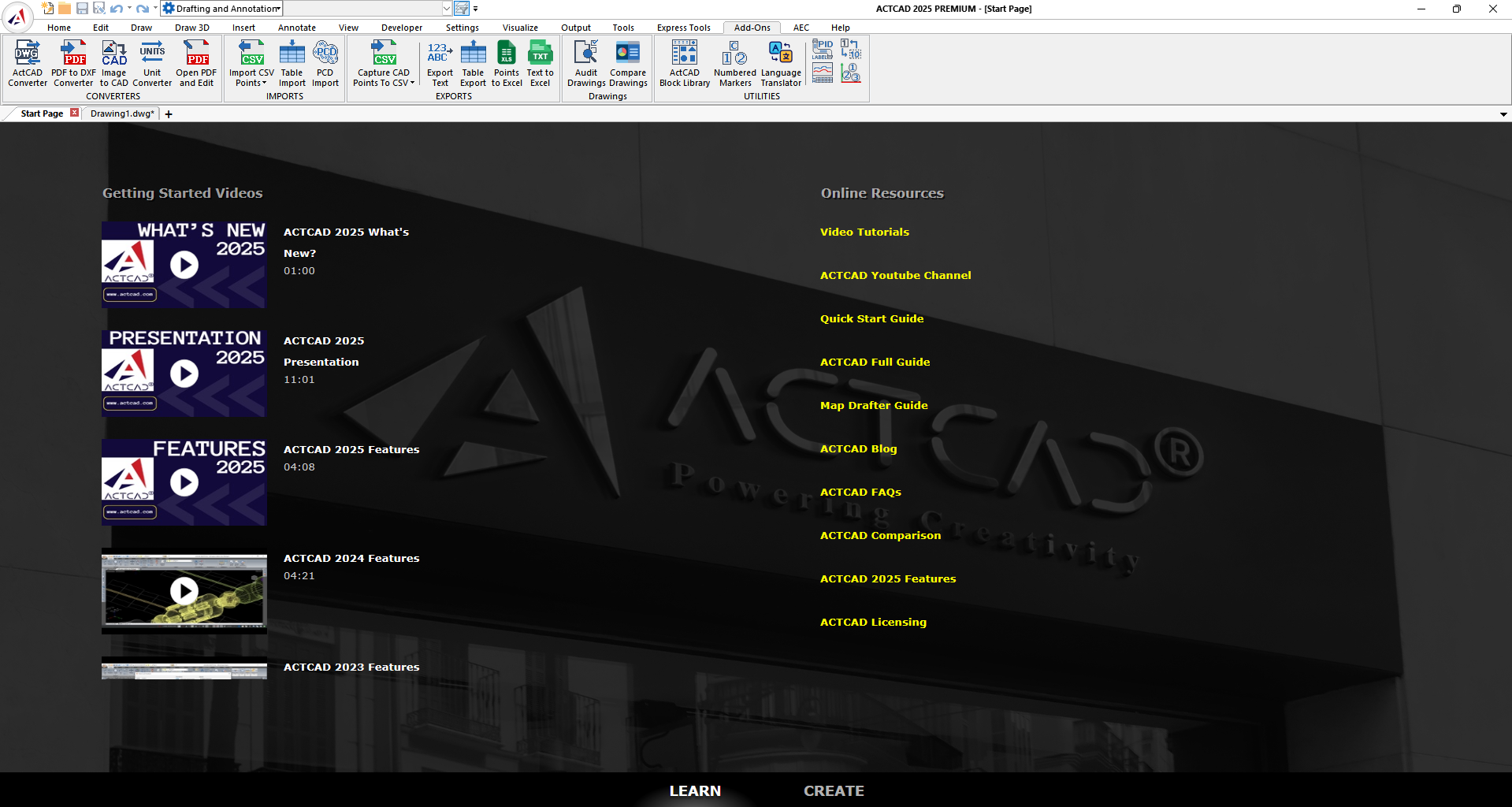Viewport: 1512px width, 807px height.
Task: Start the Unit Converter
Action: [152, 63]
